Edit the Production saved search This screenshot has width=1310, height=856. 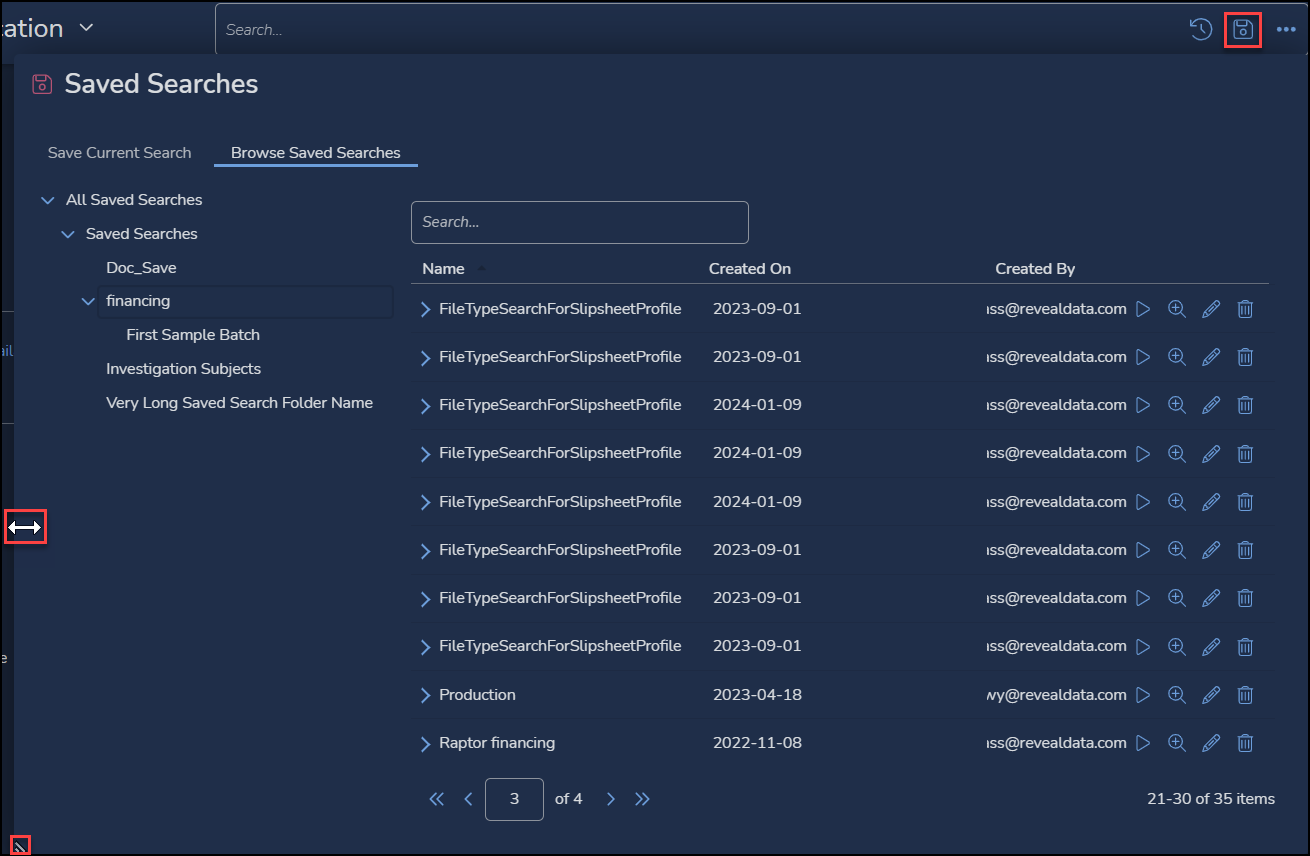coord(1211,695)
